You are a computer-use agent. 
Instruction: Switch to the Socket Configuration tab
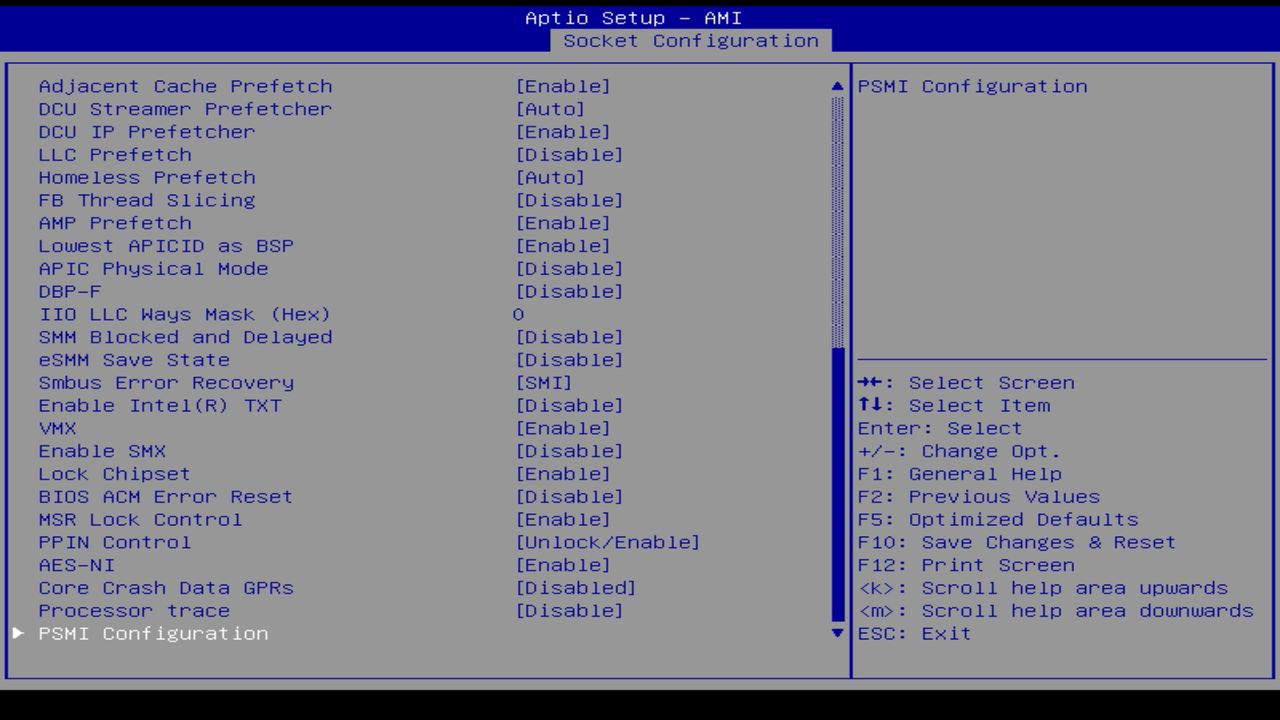pyautogui.click(x=692, y=41)
